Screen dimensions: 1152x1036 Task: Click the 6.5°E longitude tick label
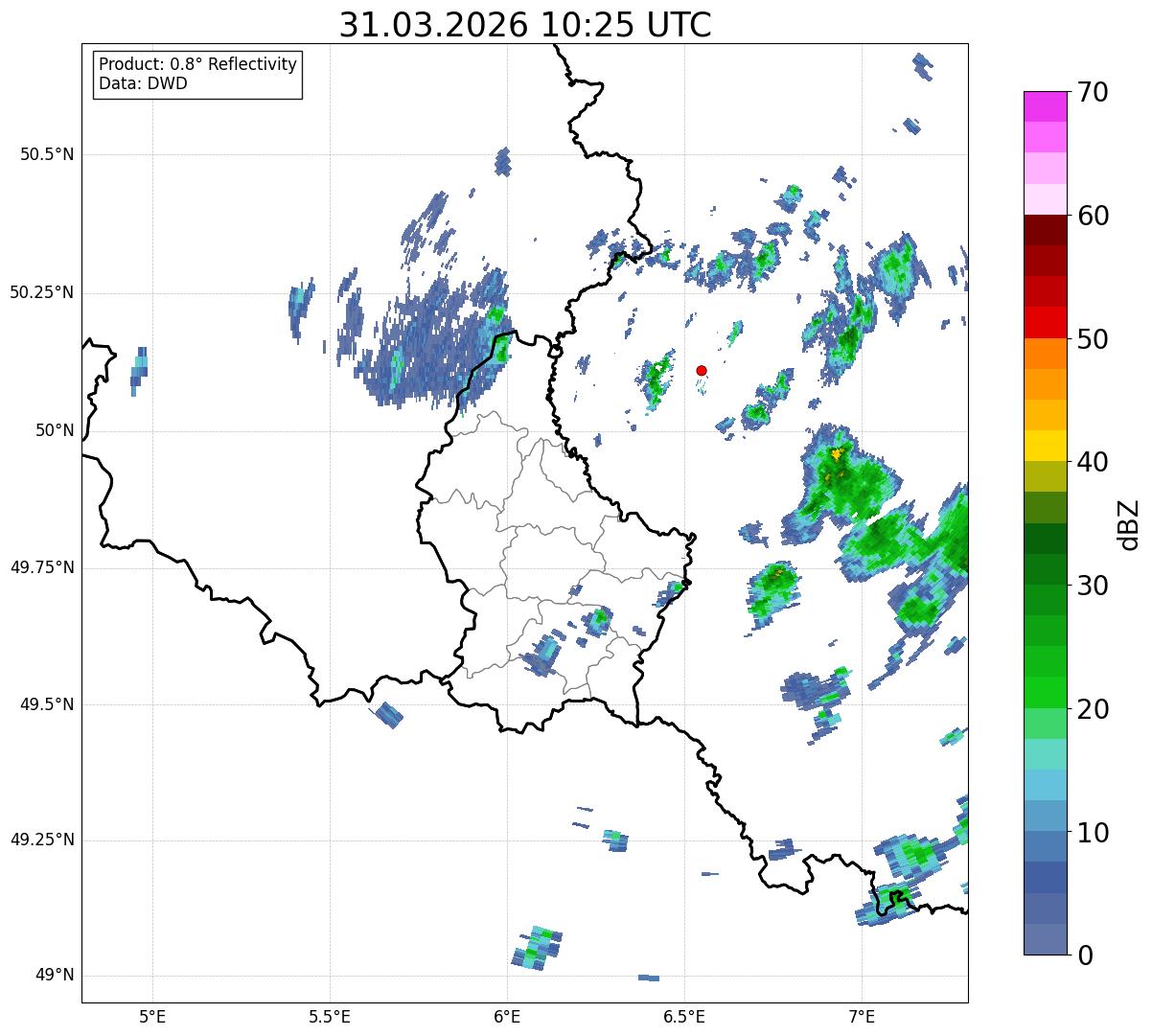point(685,1015)
